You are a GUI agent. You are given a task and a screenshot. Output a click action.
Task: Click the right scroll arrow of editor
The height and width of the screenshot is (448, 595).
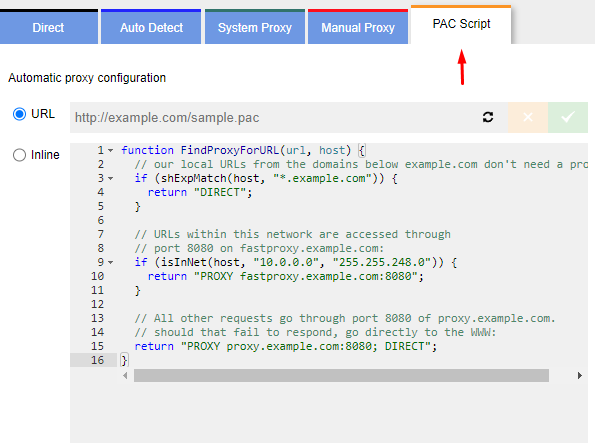[579, 376]
